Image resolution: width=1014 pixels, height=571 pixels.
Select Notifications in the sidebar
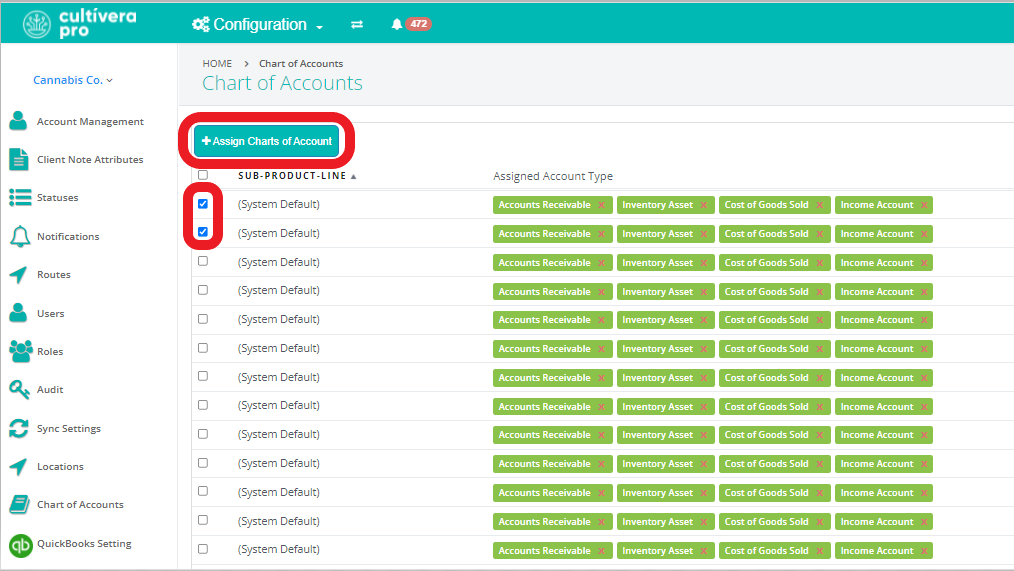coord(68,237)
